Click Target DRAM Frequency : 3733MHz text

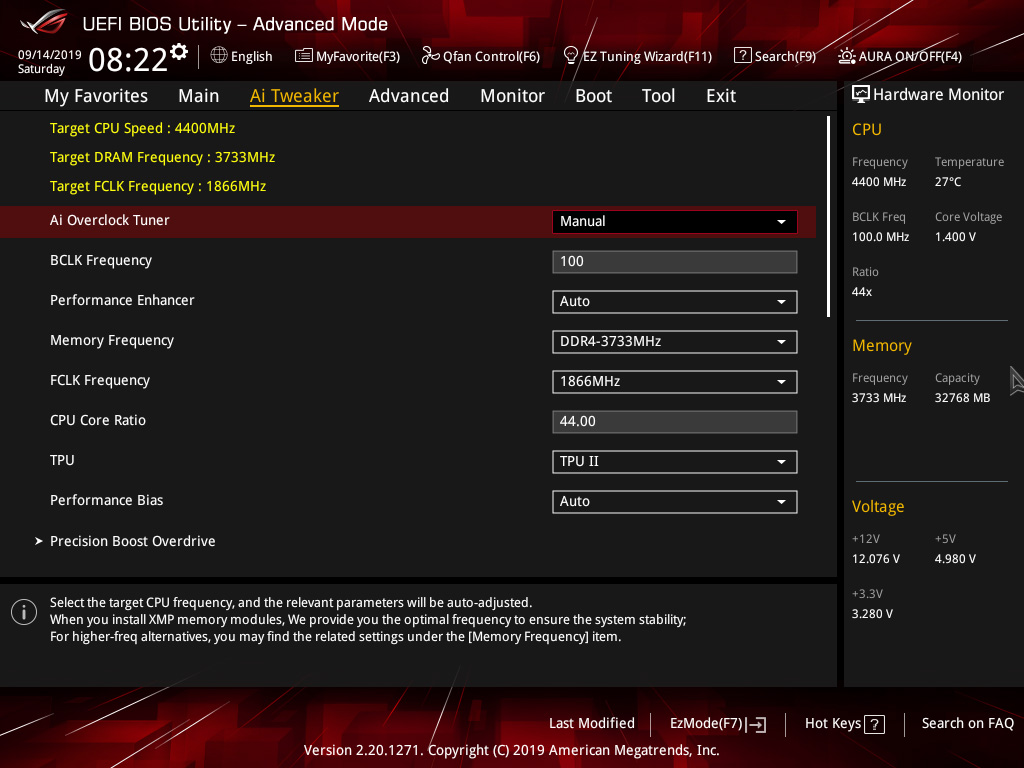tap(163, 157)
